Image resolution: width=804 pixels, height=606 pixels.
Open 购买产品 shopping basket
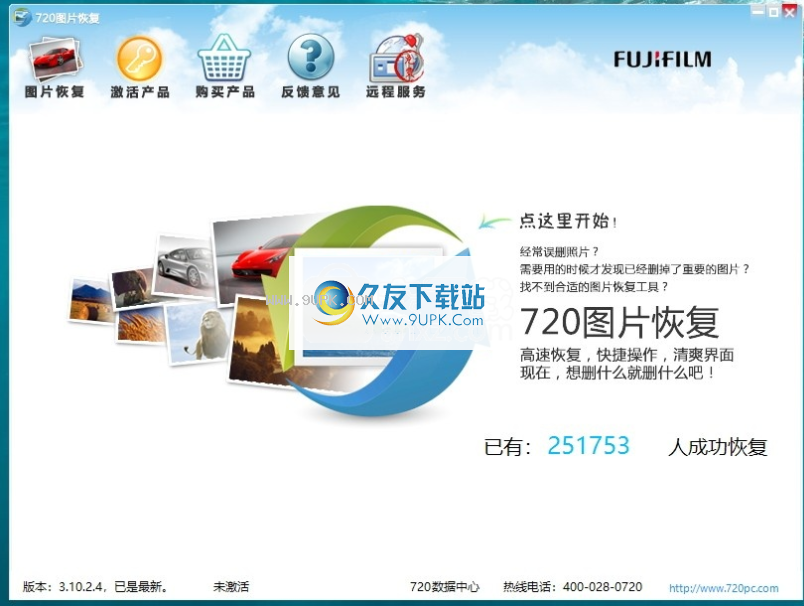[225, 67]
